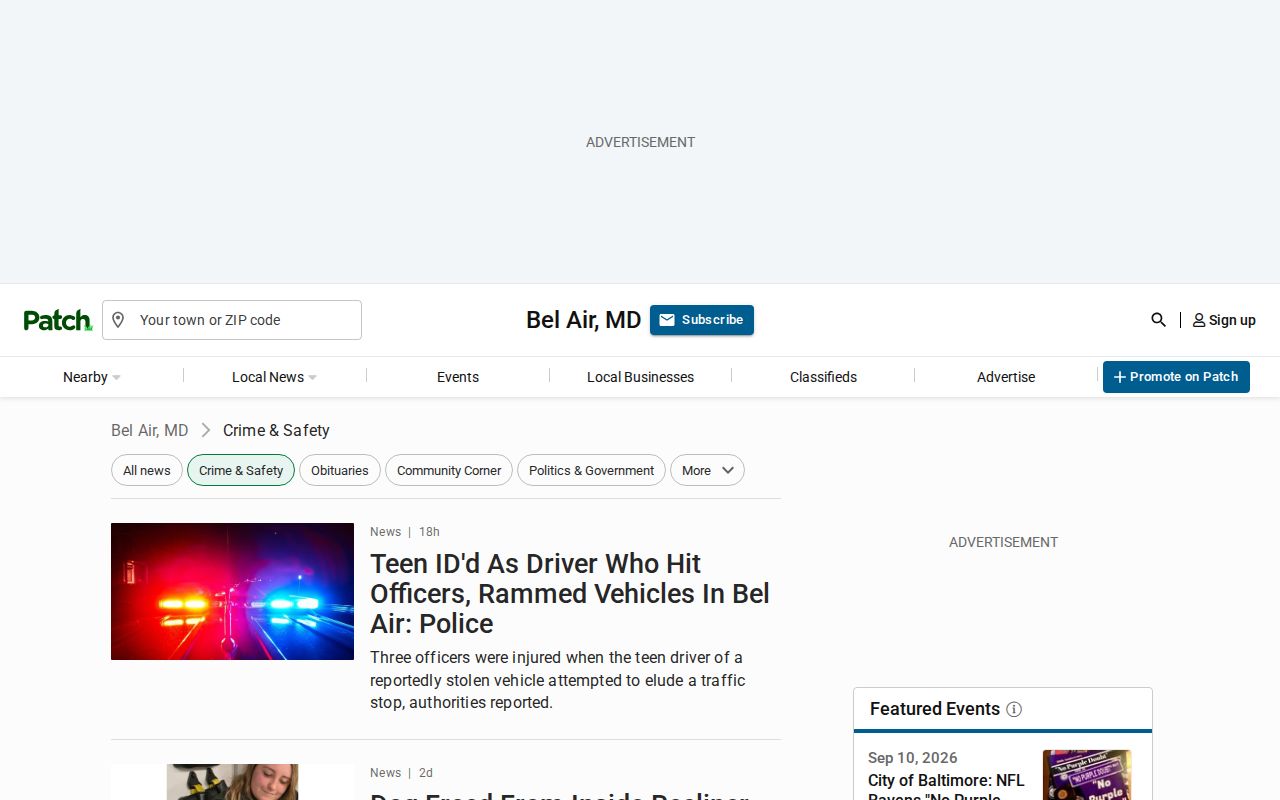This screenshot has height=800, width=1280.
Task: Click the Crime & Safety breadcrumb text
Action: (x=276, y=430)
